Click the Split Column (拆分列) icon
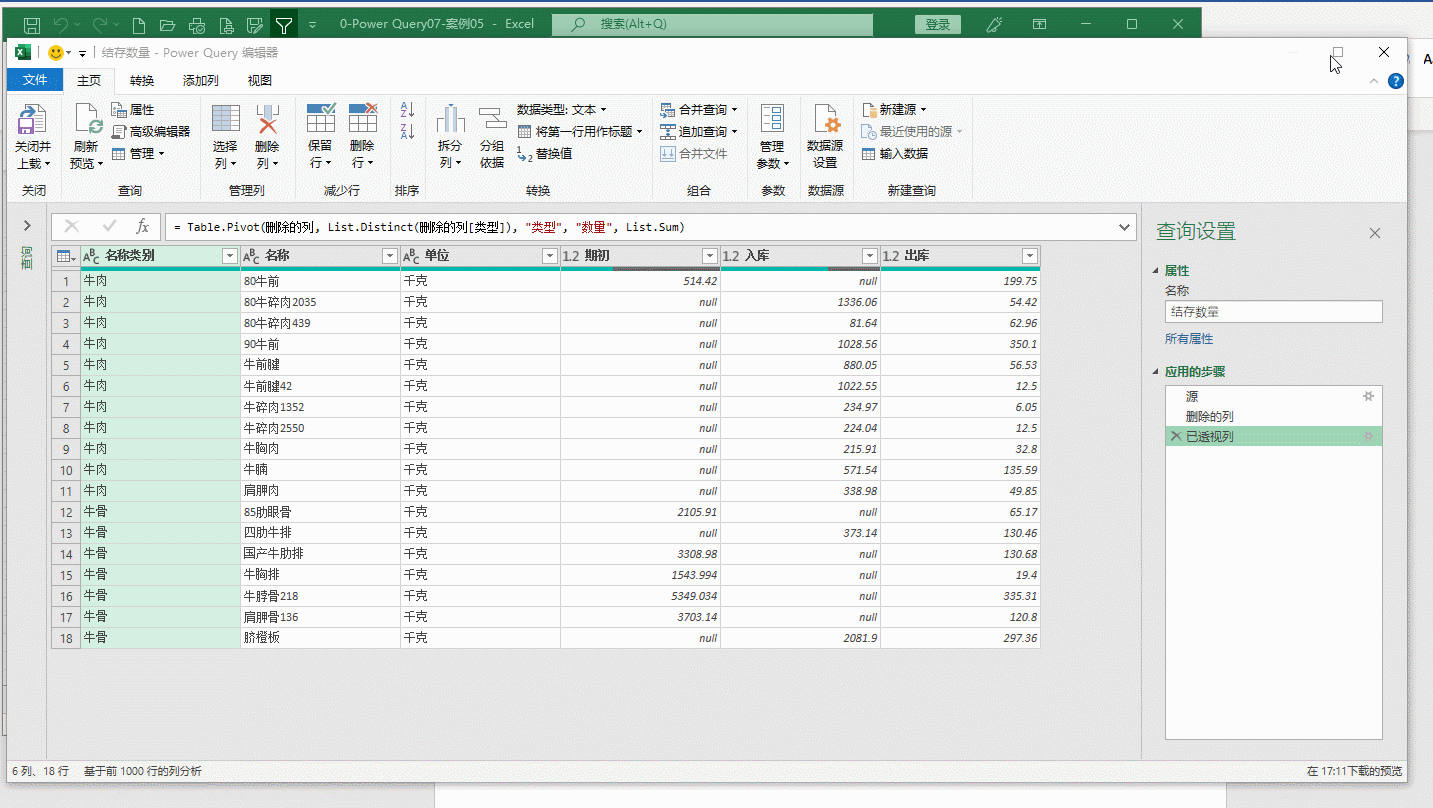1433x808 pixels. click(x=451, y=119)
